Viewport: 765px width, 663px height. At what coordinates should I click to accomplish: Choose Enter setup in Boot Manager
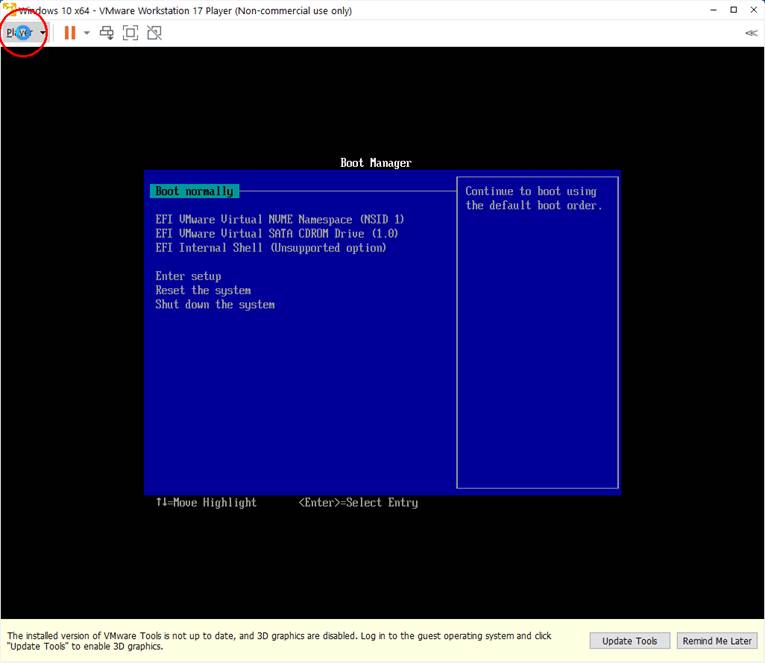pyautogui.click(x=188, y=276)
